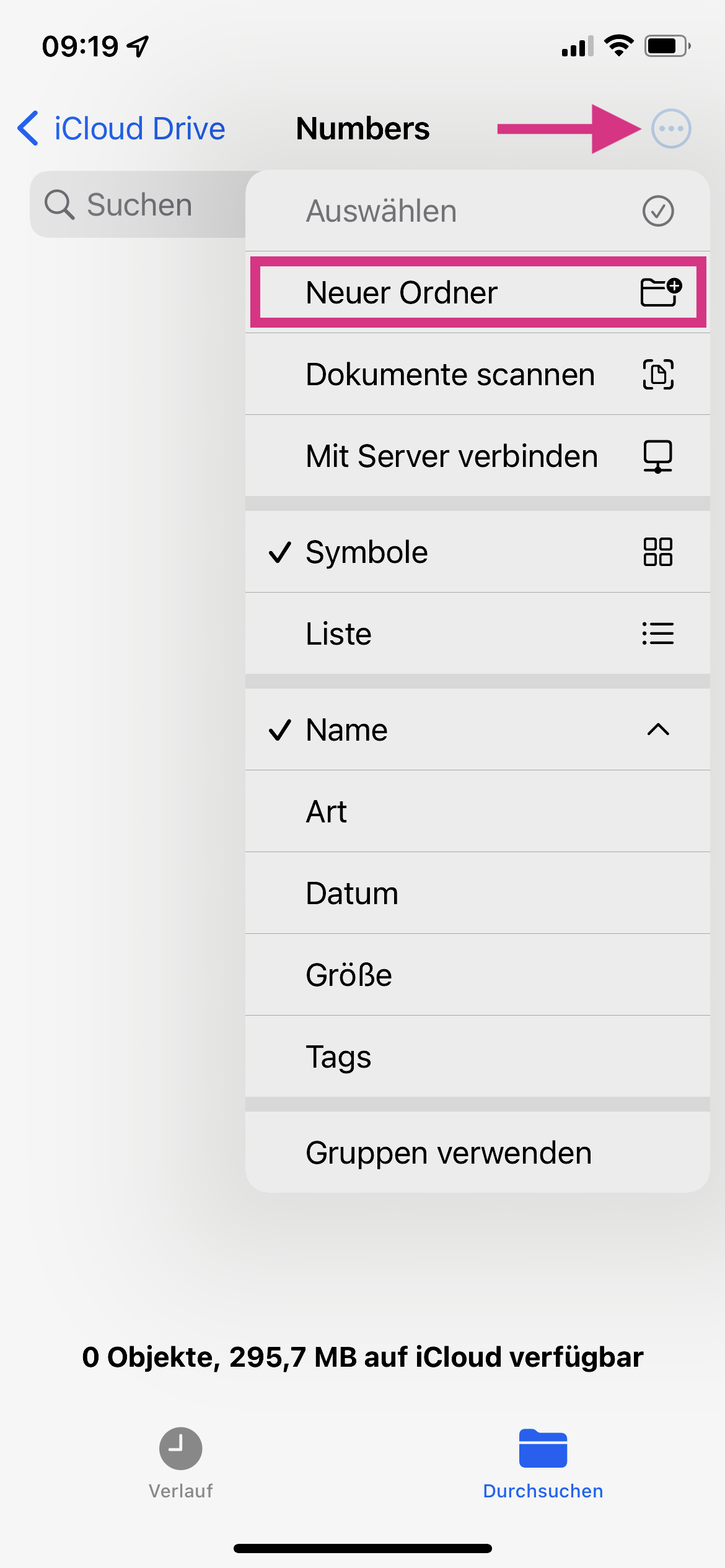Screen dimensions: 725x1568
Task: Select the checked Symbole view option
Action: pyautogui.click(x=367, y=552)
